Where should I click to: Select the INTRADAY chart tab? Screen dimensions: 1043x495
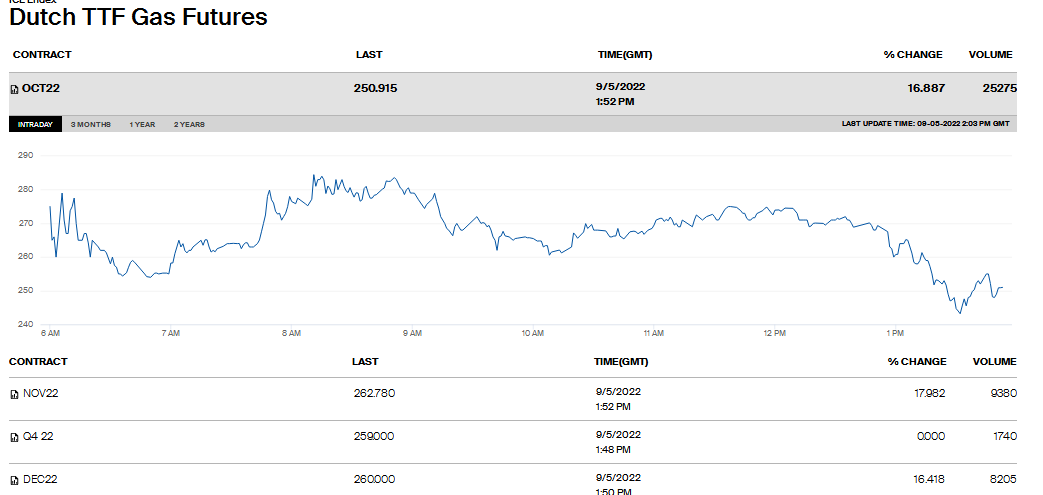[x=35, y=124]
